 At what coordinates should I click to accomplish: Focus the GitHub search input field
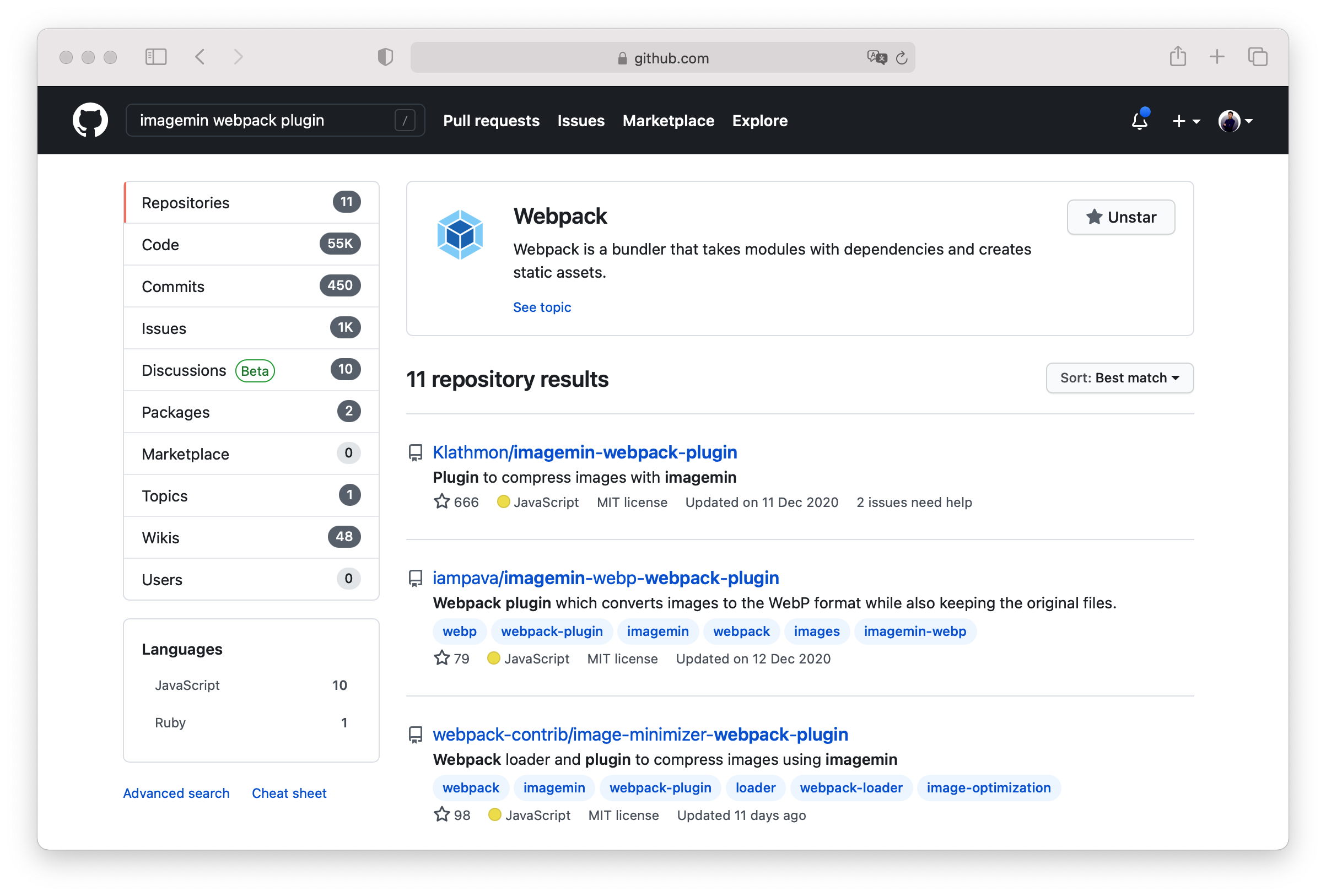pos(275,120)
